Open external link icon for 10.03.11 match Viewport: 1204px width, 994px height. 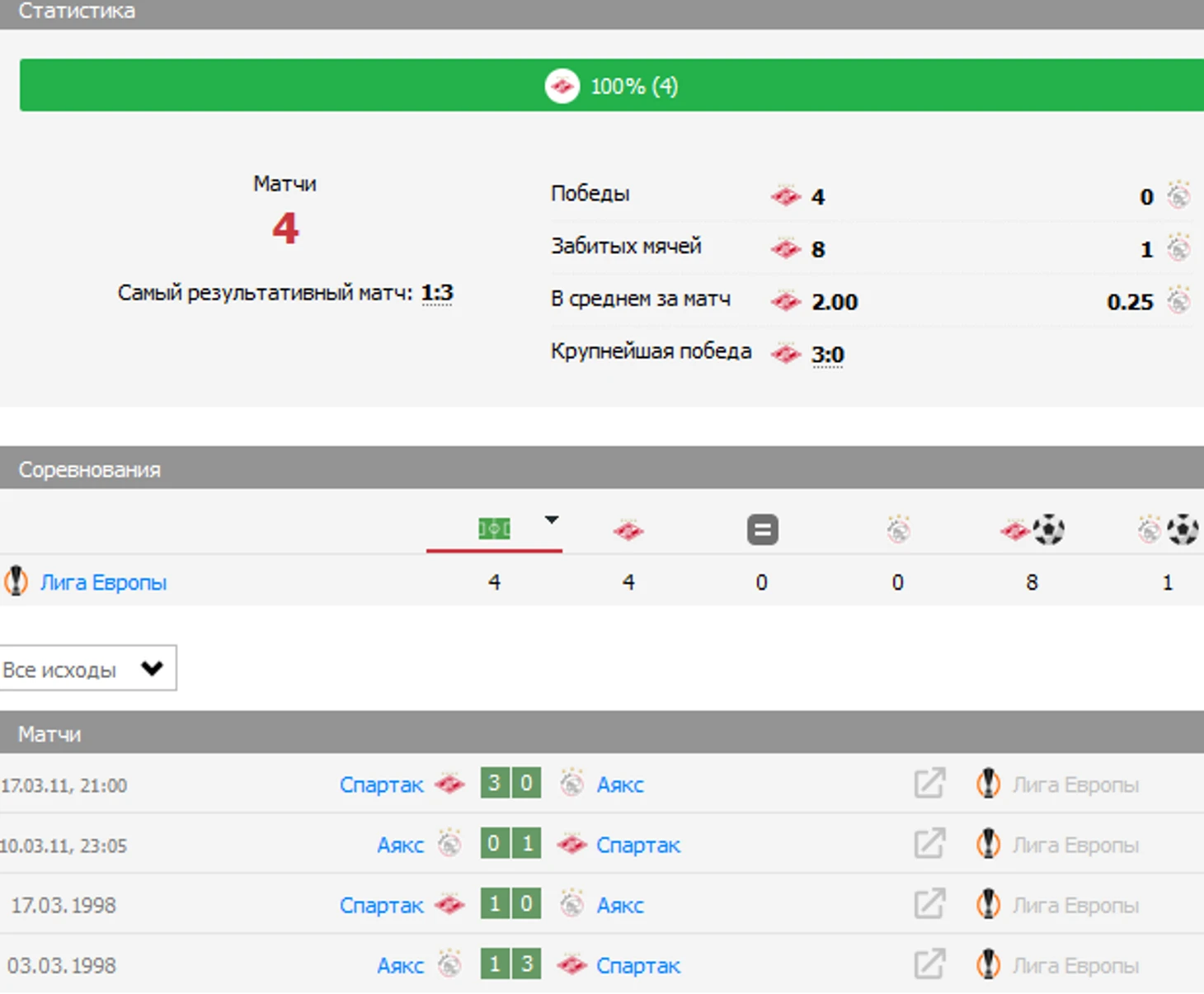click(x=929, y=843)
